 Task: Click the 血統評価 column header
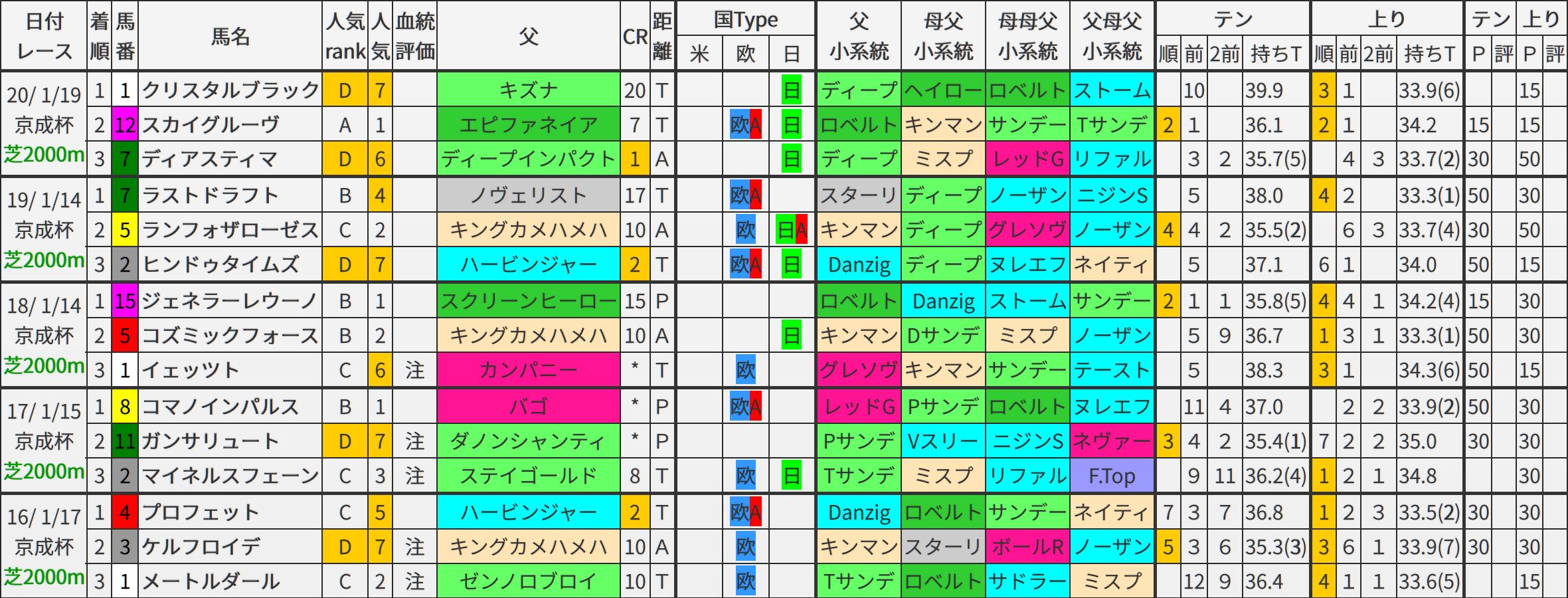tap(415, 36)
